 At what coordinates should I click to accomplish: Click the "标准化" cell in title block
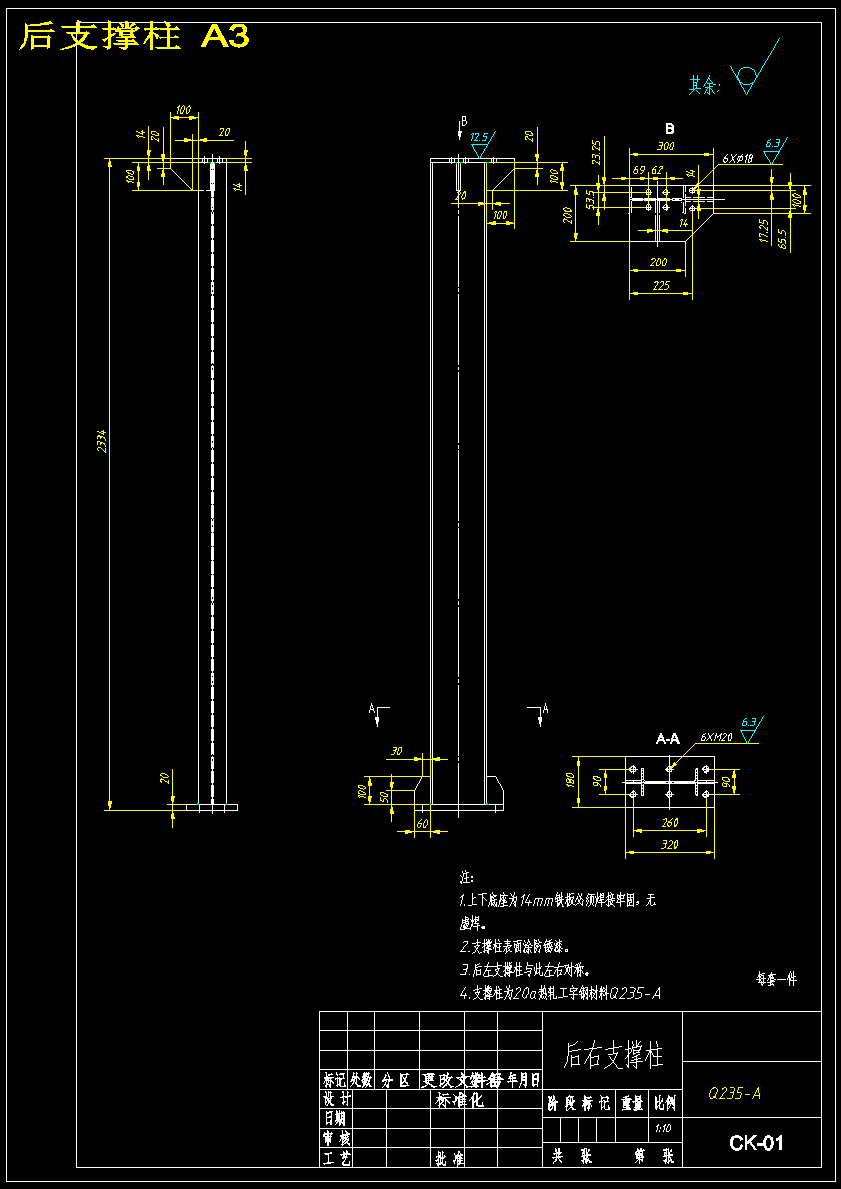point(460,1100)
